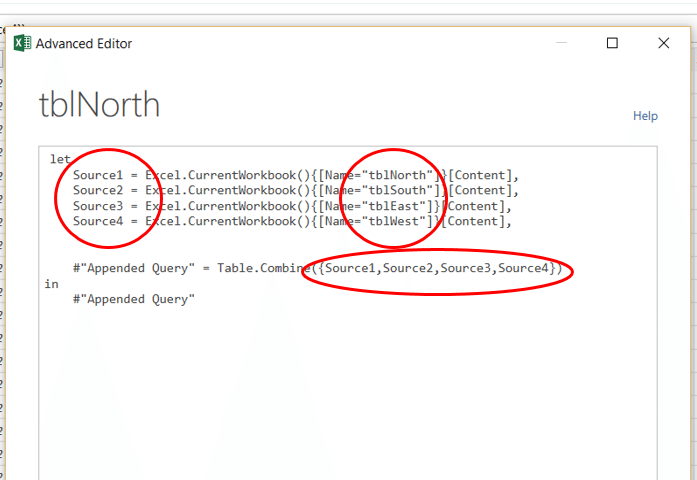Screen dimensions: 697x480
Task: Click Source1 variable in first code line
Action: 98,175
